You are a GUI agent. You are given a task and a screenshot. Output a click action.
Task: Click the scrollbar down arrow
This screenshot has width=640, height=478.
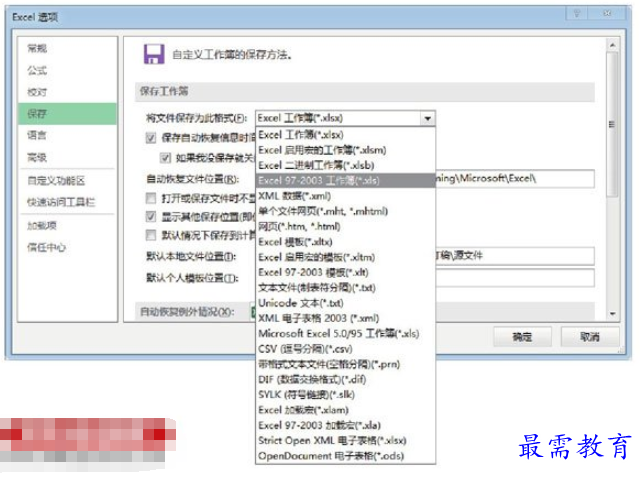pyautogui.click(x=612, y=313)
